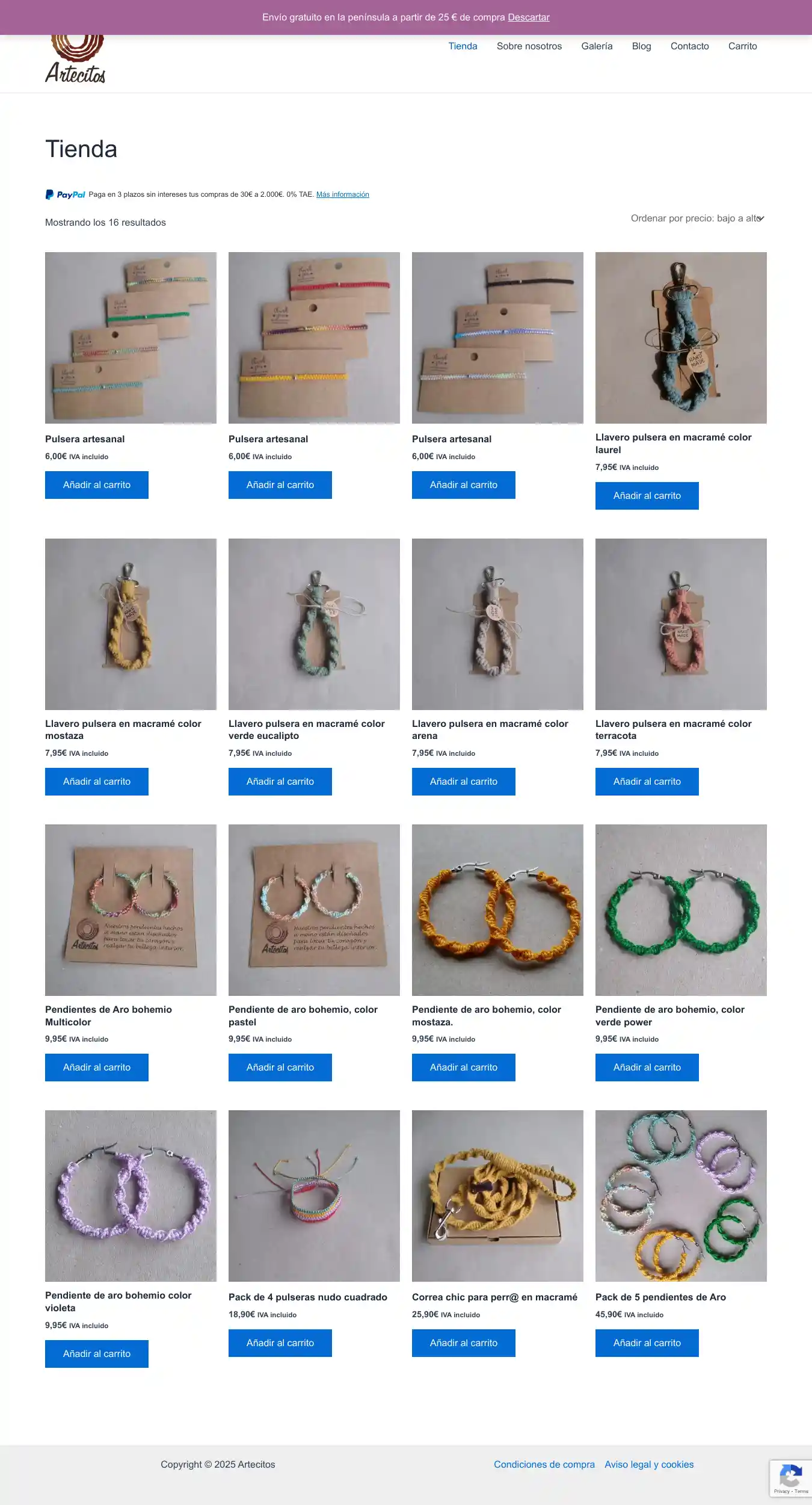Open Condiciones de compra footer link
Viewport: 812px width, 1505px height.
pyautogui.click(x=544, y=1465)
